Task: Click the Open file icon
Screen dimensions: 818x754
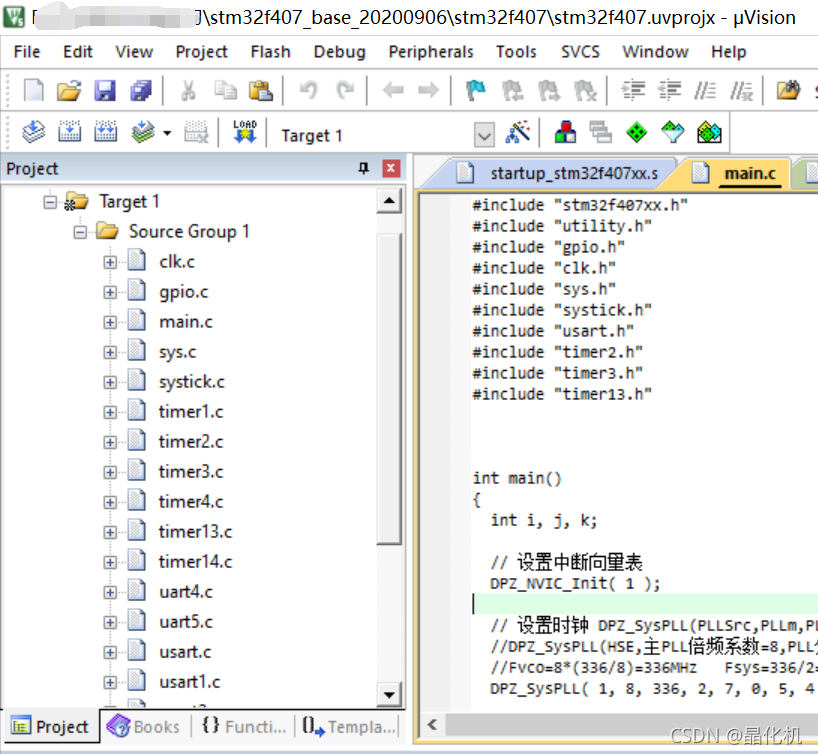Action: [69, 90]
